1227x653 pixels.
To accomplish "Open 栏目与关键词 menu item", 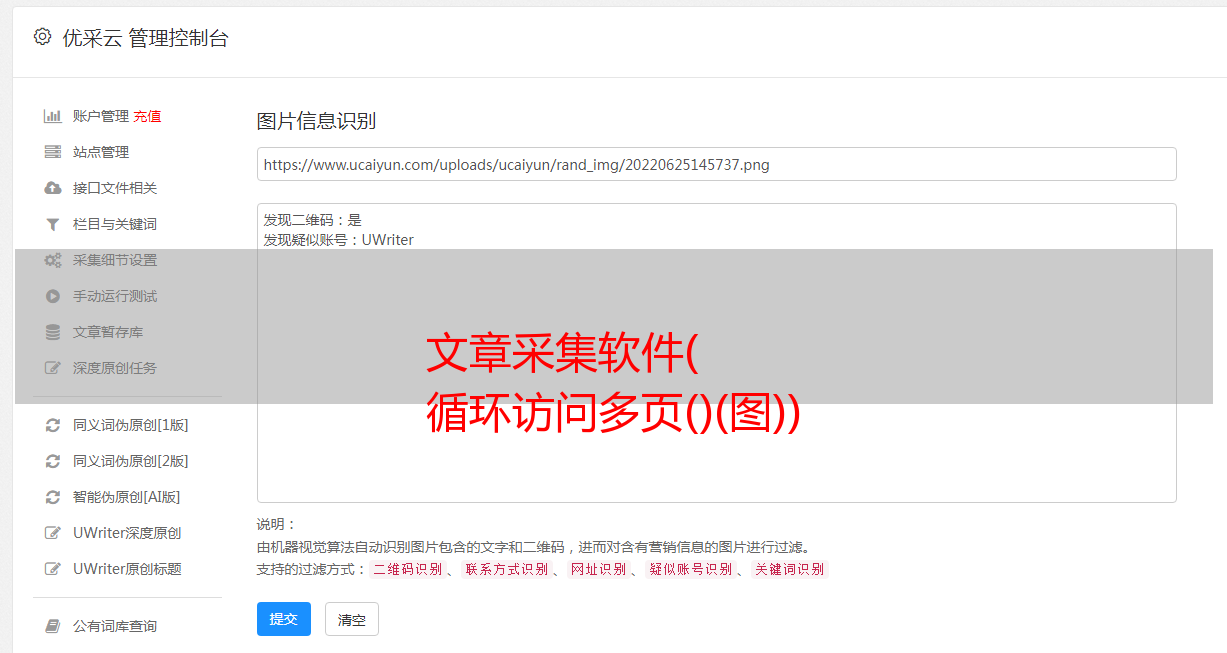I will tap(115, 224).
